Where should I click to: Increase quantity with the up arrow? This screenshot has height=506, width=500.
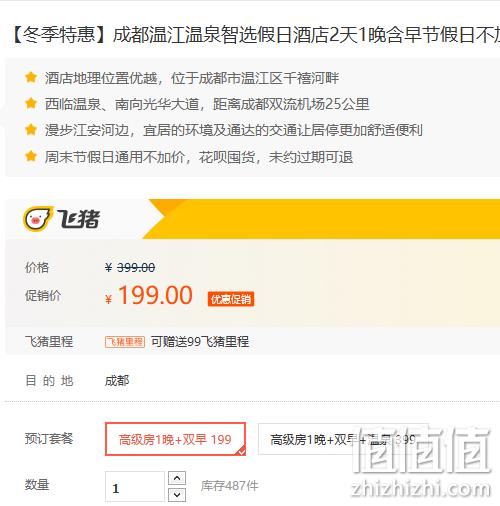[177, 478]
